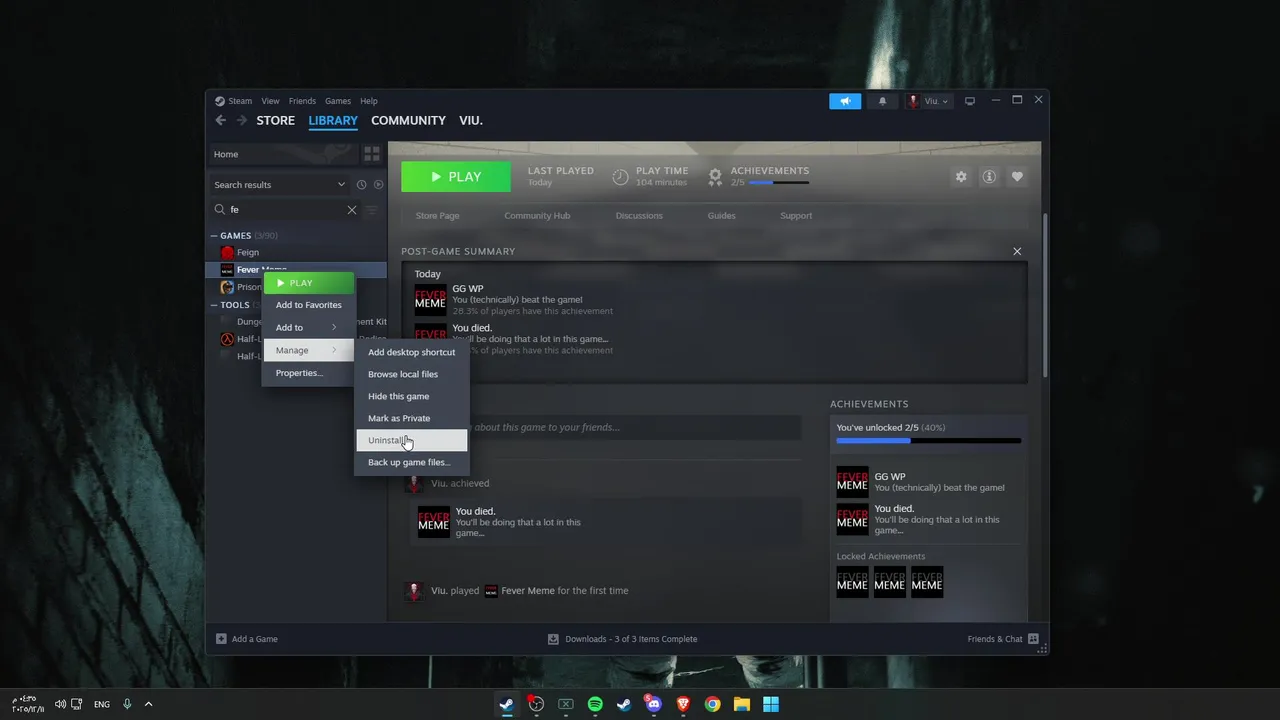This screenshot has height=720, width=1280.
Task: Open Downloads status in bottom bar
Action: pyautogui.click(x=622, y=639)
